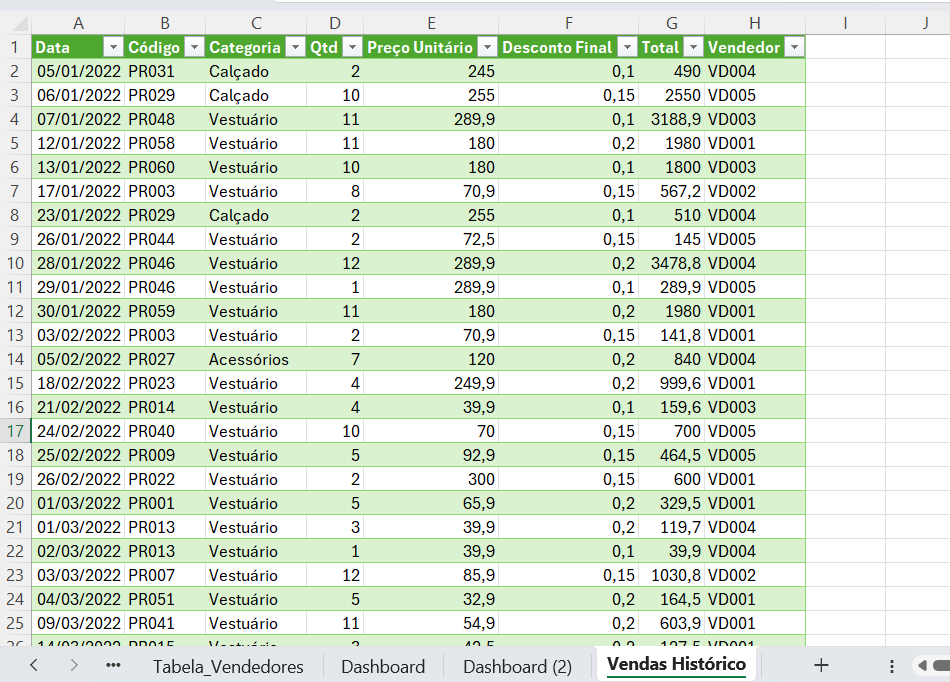Select all cells via corner triangle
The height and width of the screenshot is (682, 950).
pyautogui.click(x=19, y=24)
